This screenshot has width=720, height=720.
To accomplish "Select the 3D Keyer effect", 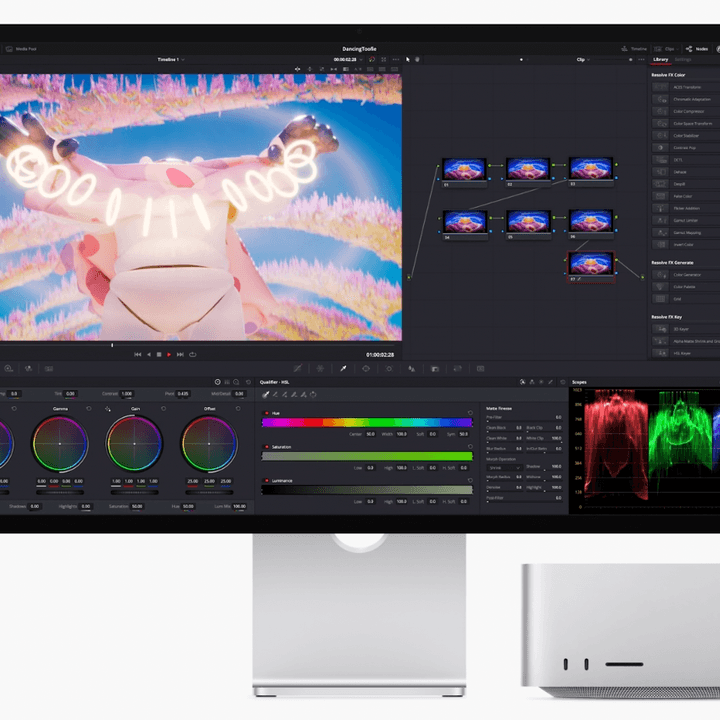I will click(x=685, y=329).
